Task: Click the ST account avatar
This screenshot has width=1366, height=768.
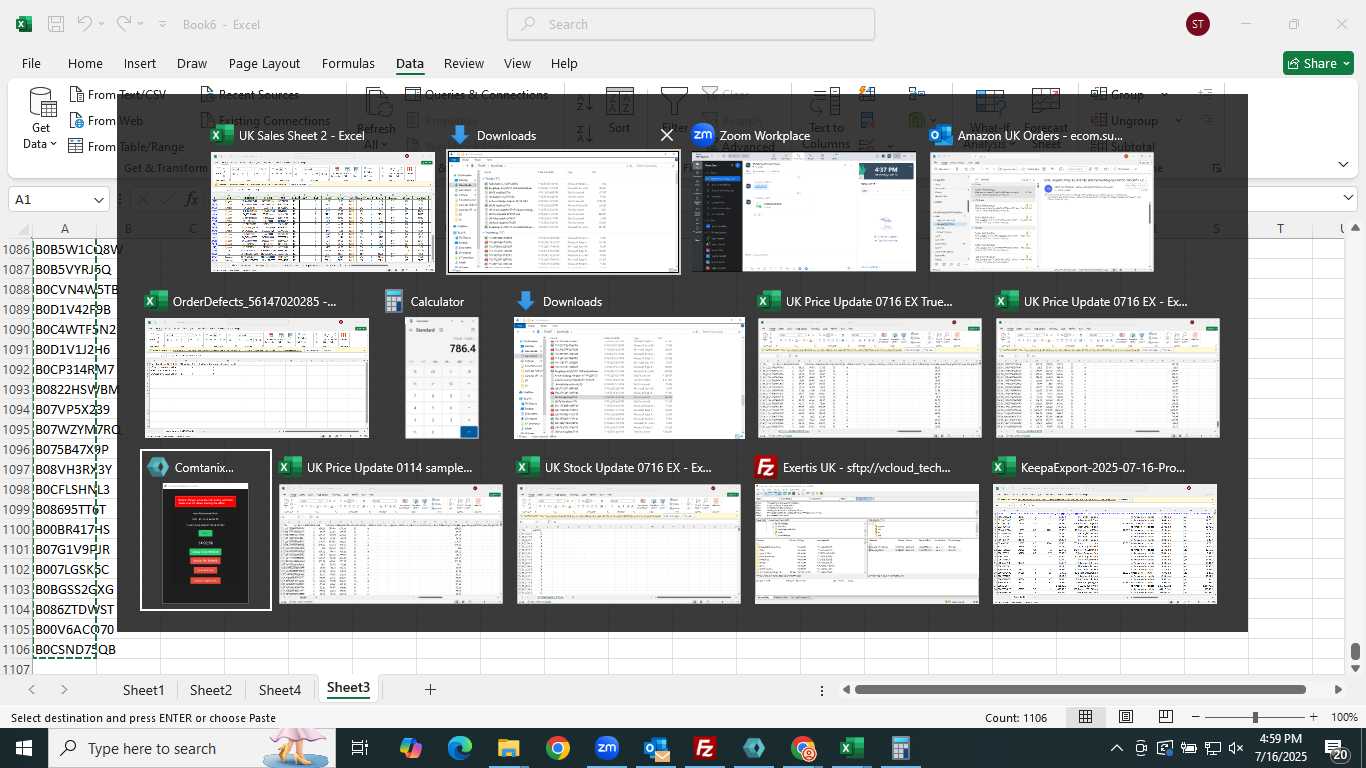Action: pos(1197,24)
